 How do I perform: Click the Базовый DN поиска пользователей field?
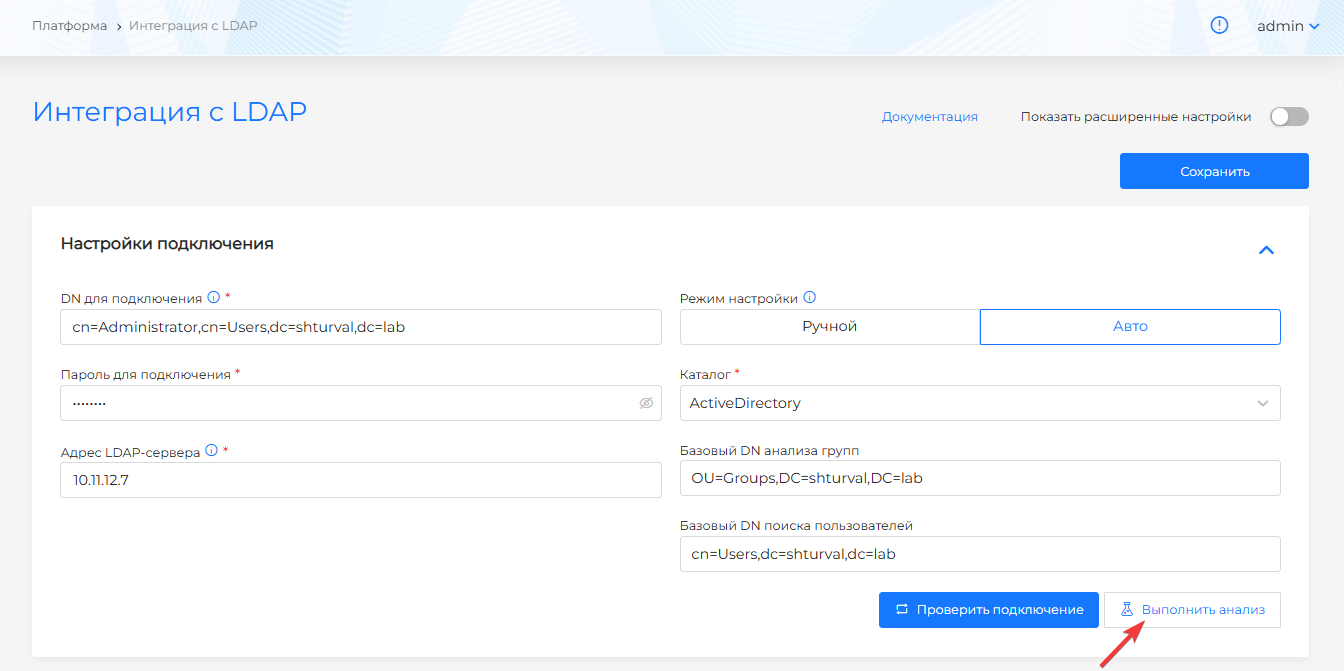980,554
